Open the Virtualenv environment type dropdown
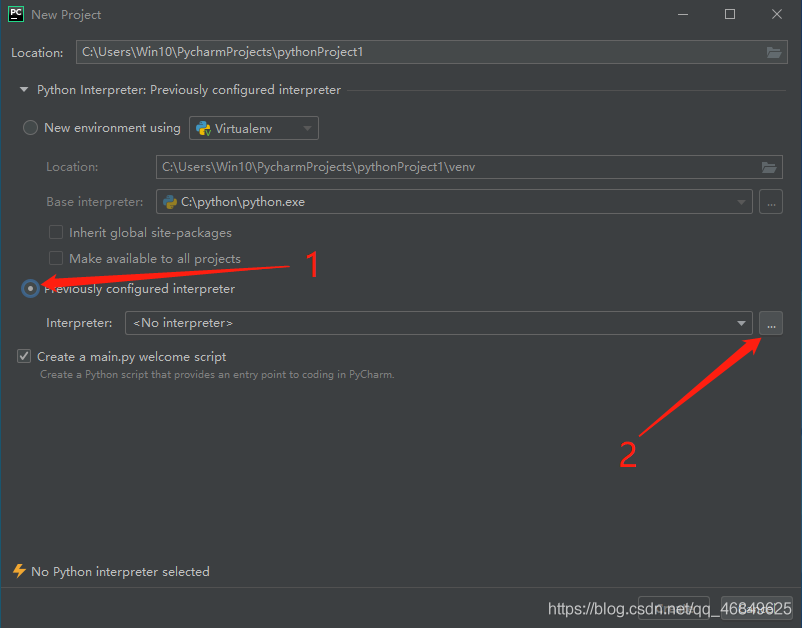 click(254, 128)
